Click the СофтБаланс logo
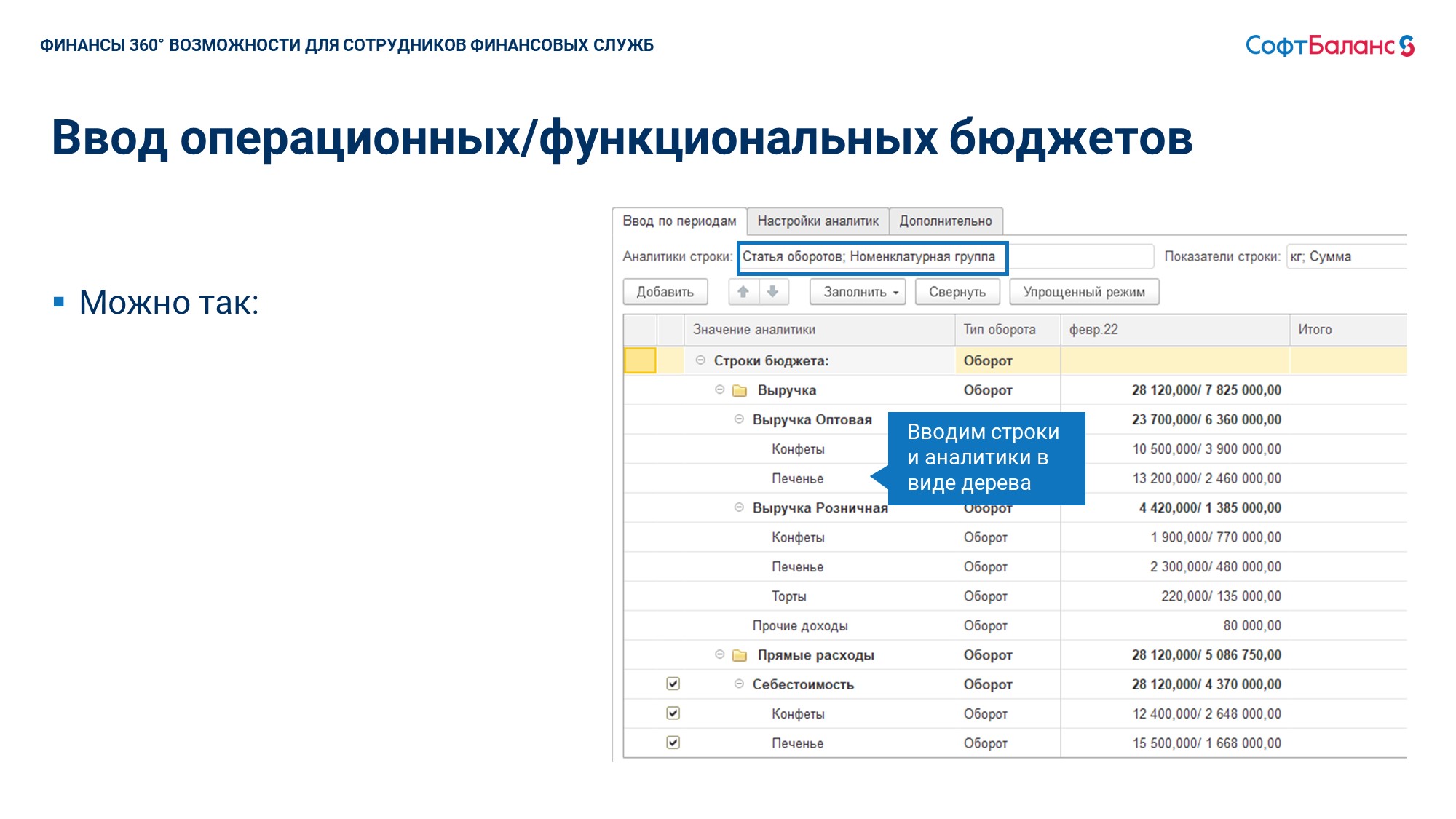The width and height of the screenshot is (1456, 819). (1329, 45)
